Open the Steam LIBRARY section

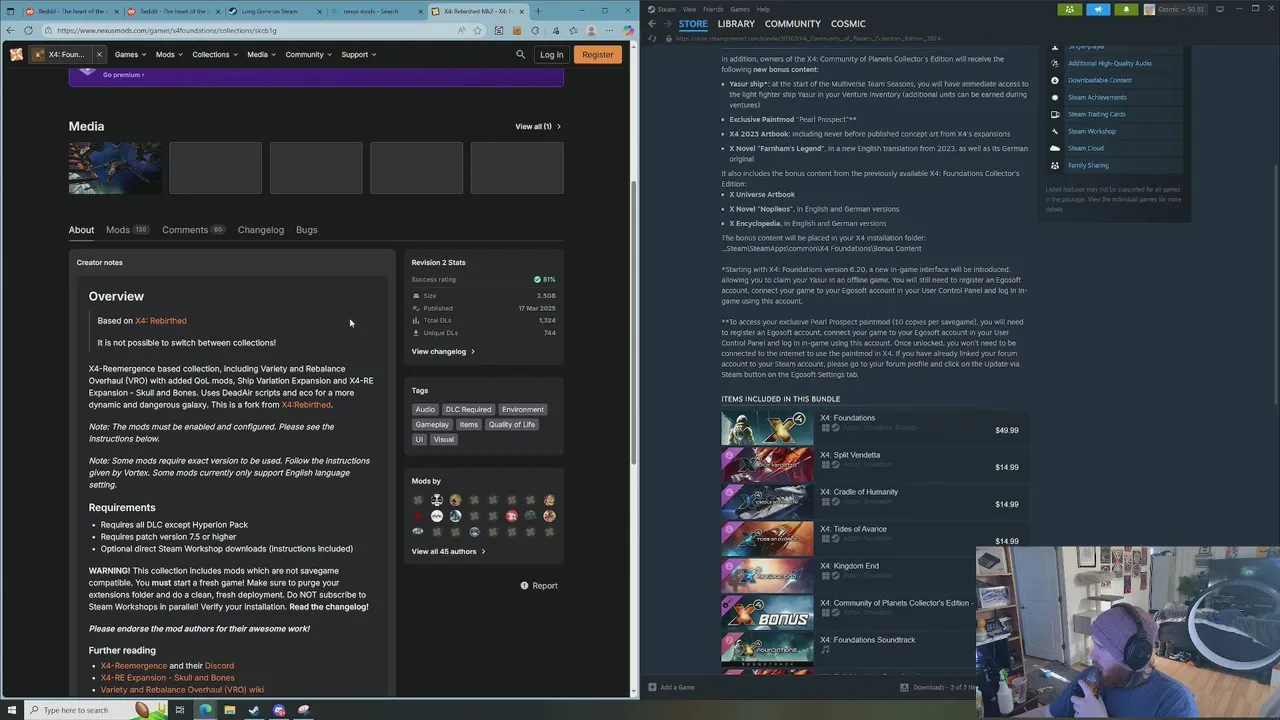(736, 23)
